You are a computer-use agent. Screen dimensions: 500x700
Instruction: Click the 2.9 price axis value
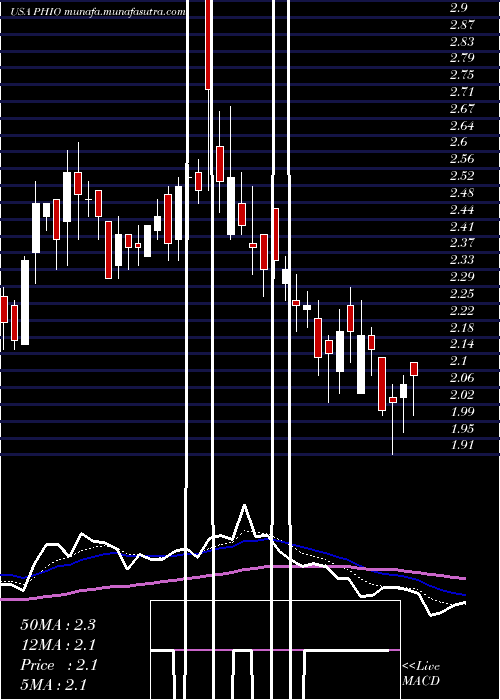click(458, 8)
